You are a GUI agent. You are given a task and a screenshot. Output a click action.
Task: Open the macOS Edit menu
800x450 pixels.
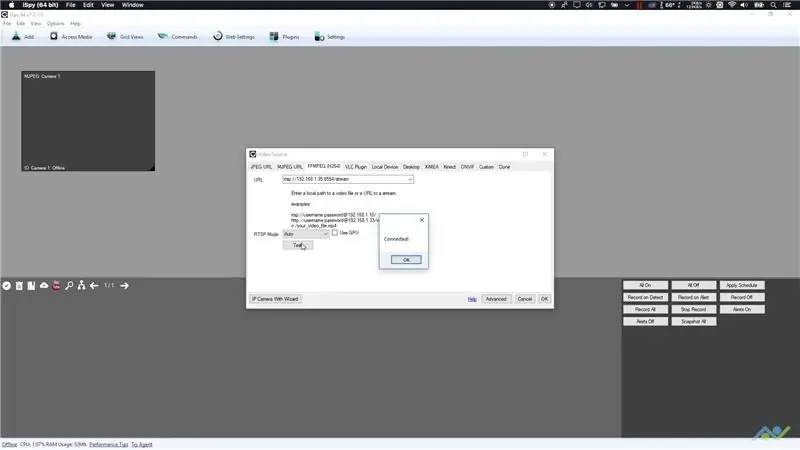click(88, 5)
